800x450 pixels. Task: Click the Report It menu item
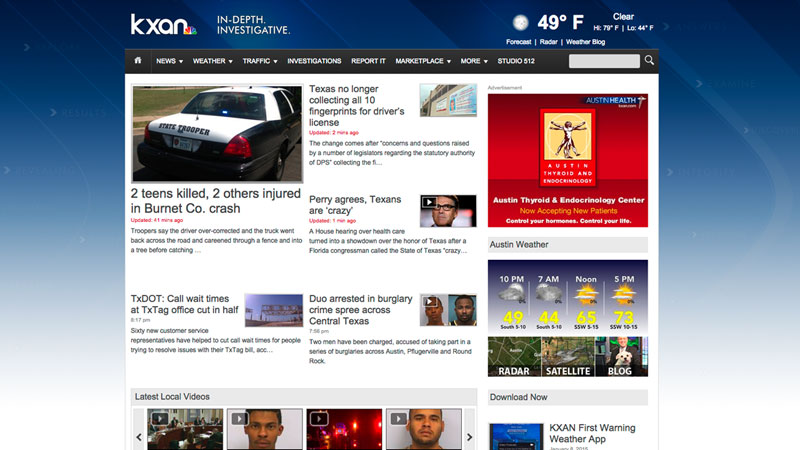coord(368,61)
